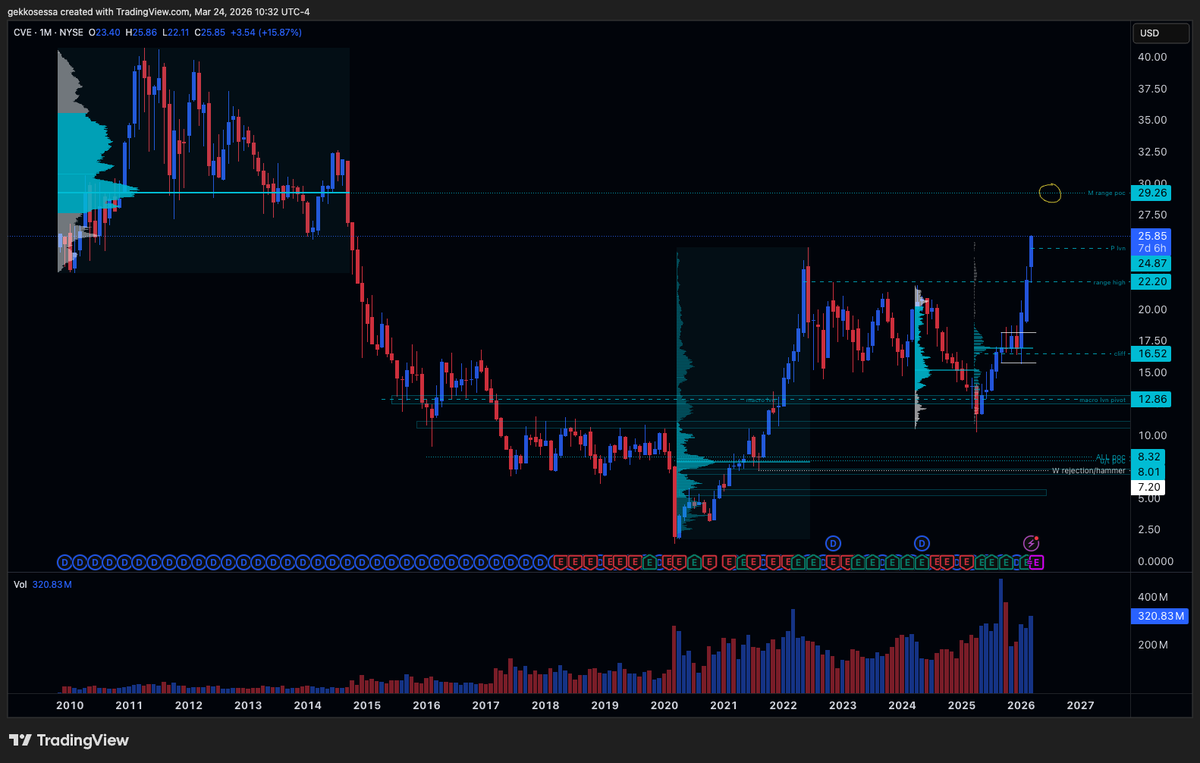Click the current price label 25.85
Image resolution: width=1200 pixels, height=763 pixels.
[1153, 236]
